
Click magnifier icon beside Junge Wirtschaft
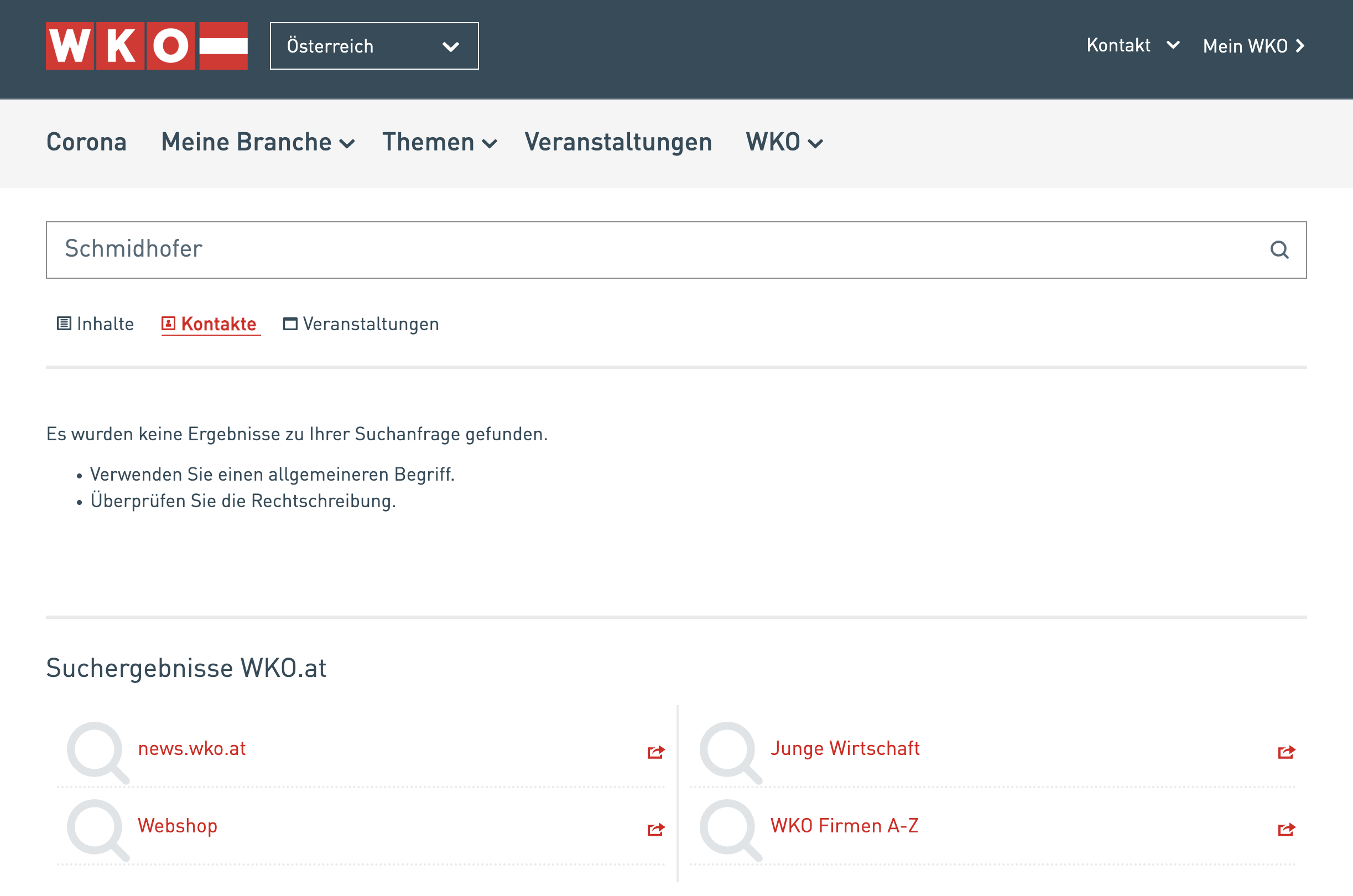[x=731, y=753]
